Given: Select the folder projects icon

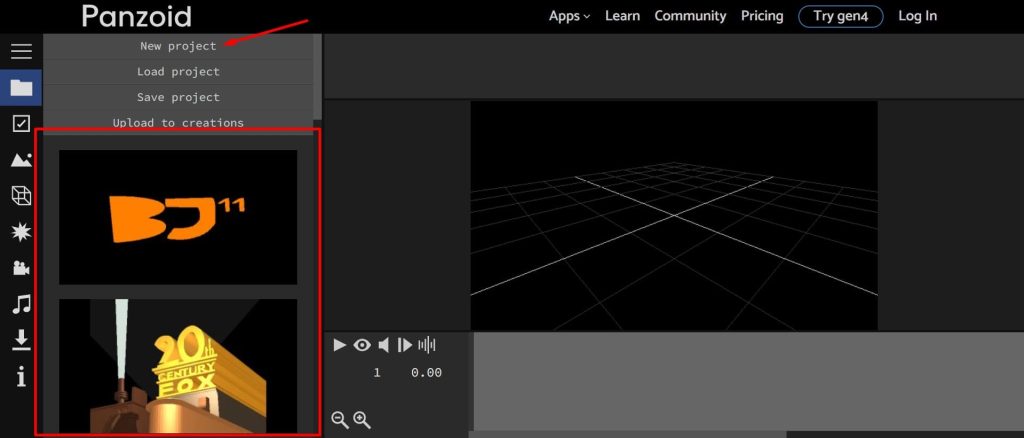Looking at the screenshot, I should (x=21, y=87).
